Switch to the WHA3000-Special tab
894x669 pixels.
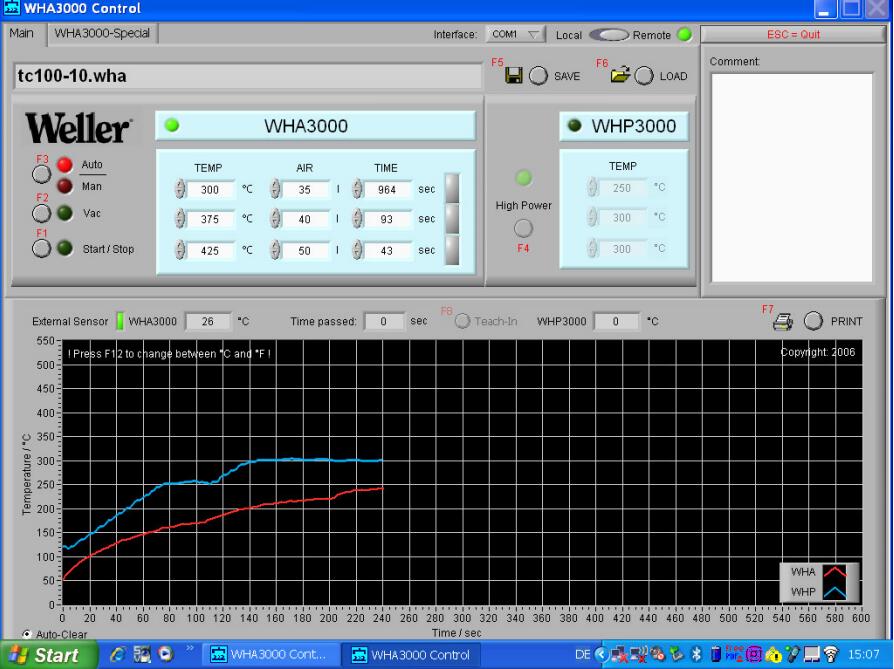click(x=102, y=33)
